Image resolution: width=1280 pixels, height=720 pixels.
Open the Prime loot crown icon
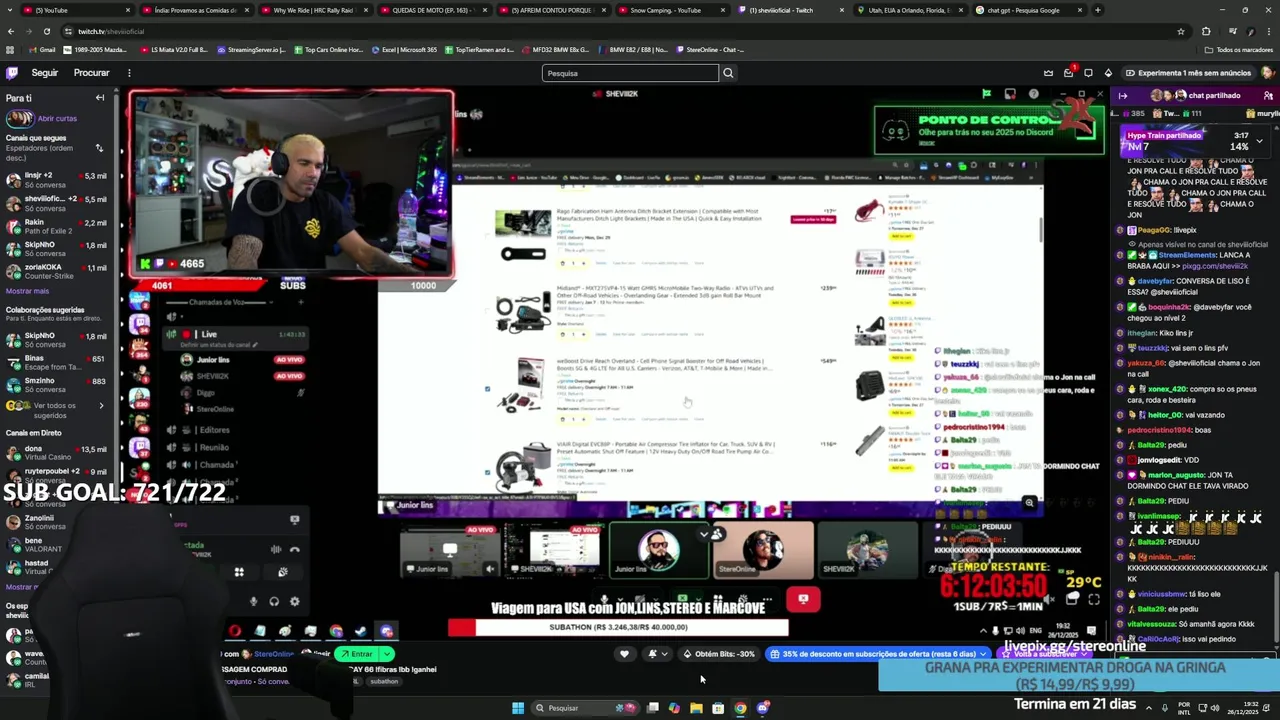click(1048, 73)
